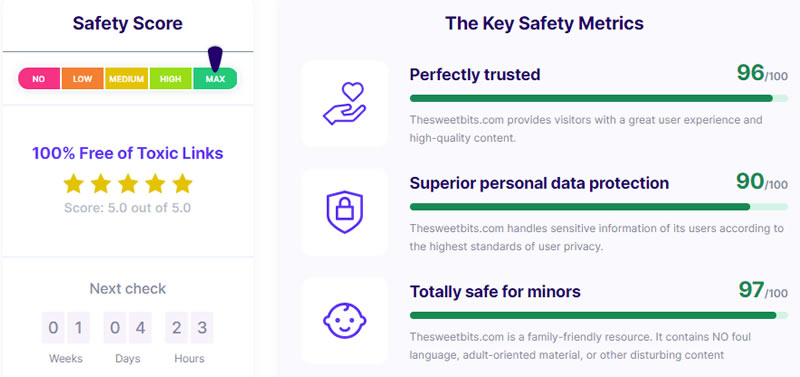Select the pink NO safety level segment

click(x=39, y=79)
